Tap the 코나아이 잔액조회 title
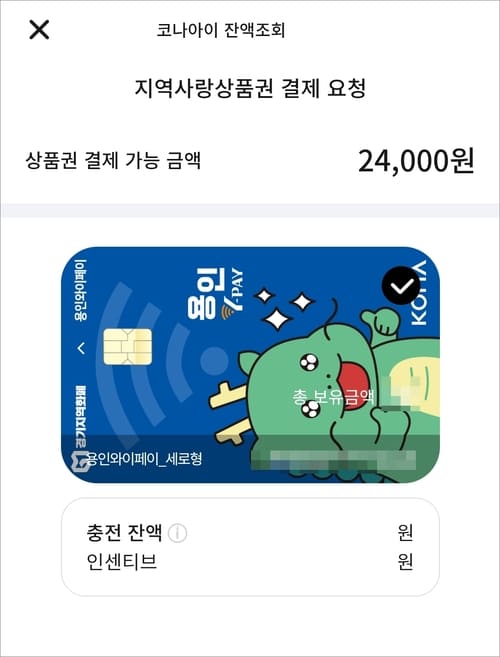 [x=221, y=30]
